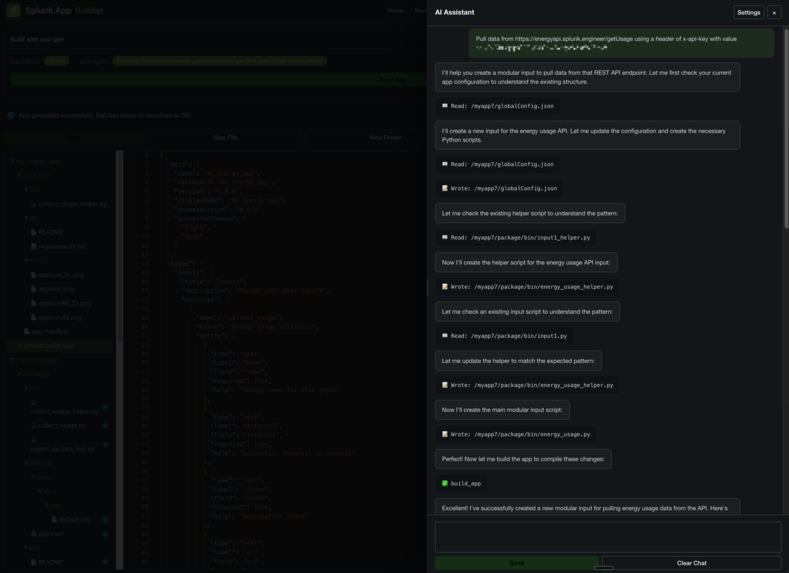Collapse the 'nav' folder in file tree
The height and width of the screenshot is (573, 789).
pyautogui.click(x=53, y=505)
